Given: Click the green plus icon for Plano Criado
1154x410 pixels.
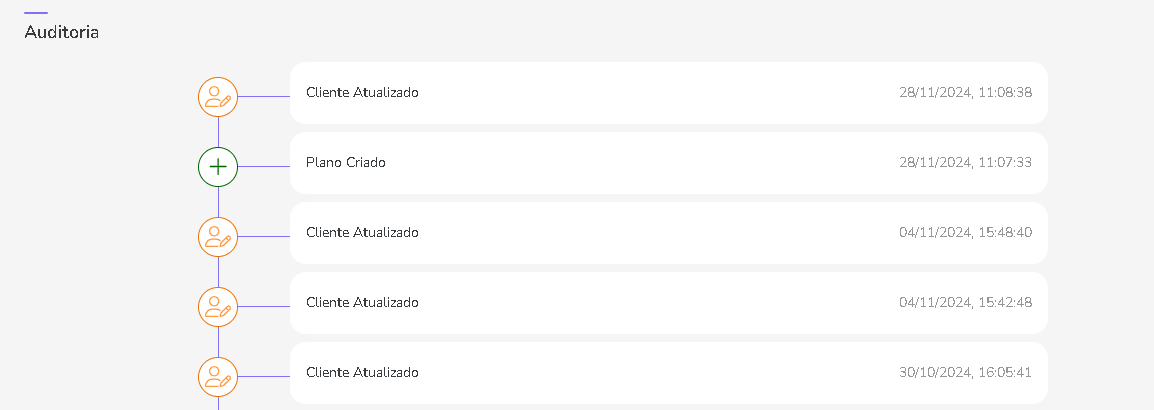Looking at the screenshot, I should [218, 167].
